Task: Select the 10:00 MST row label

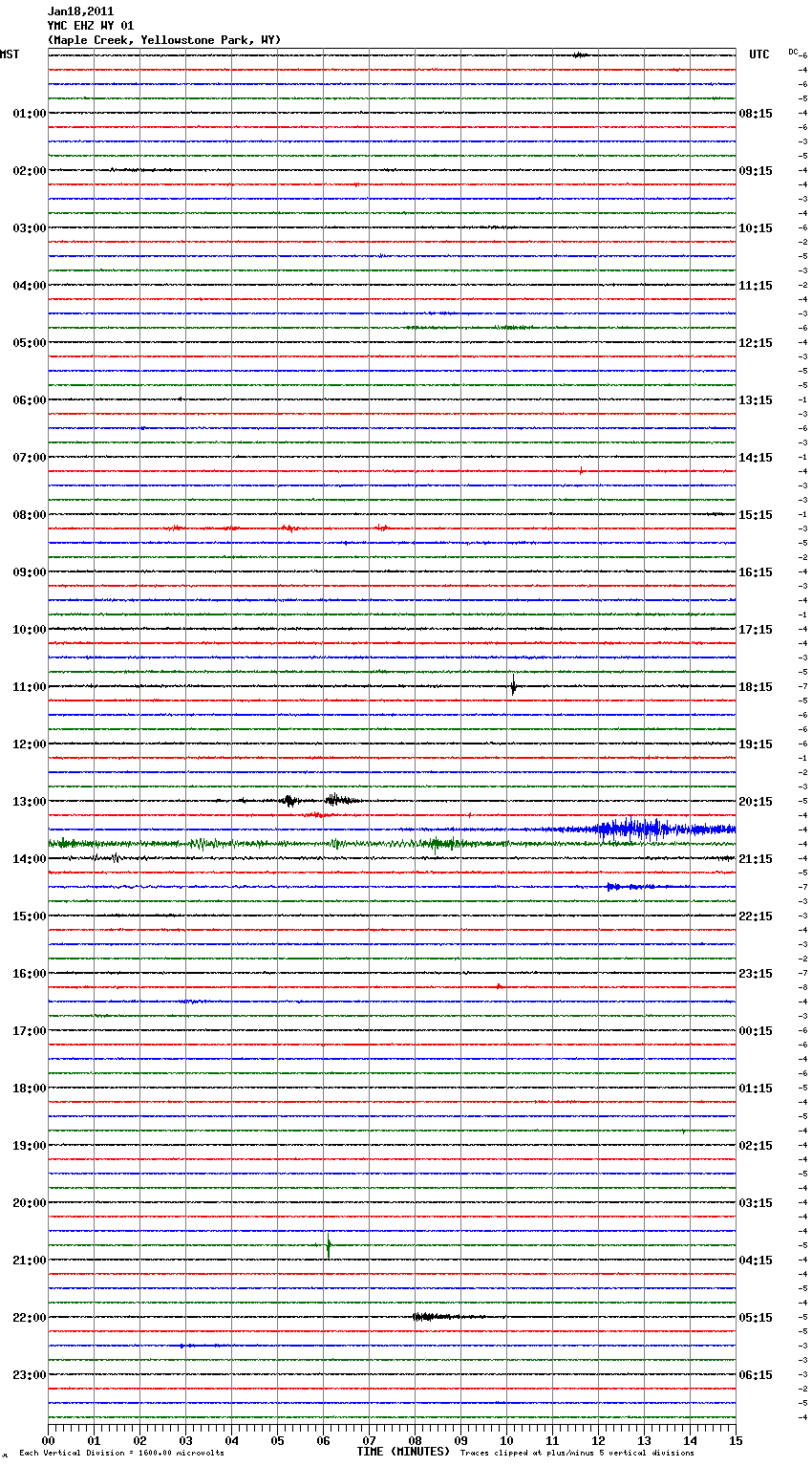Action: [30, 630]
